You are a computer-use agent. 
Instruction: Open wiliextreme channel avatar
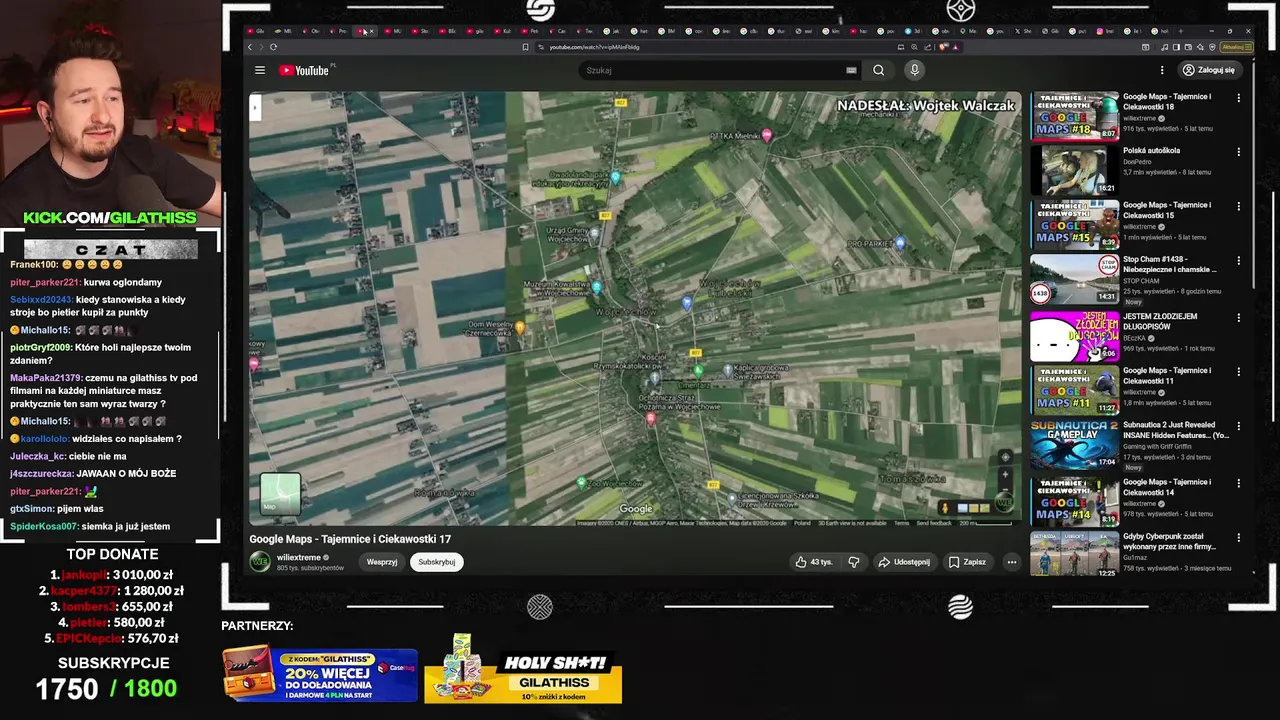click(x=260, y=562)
